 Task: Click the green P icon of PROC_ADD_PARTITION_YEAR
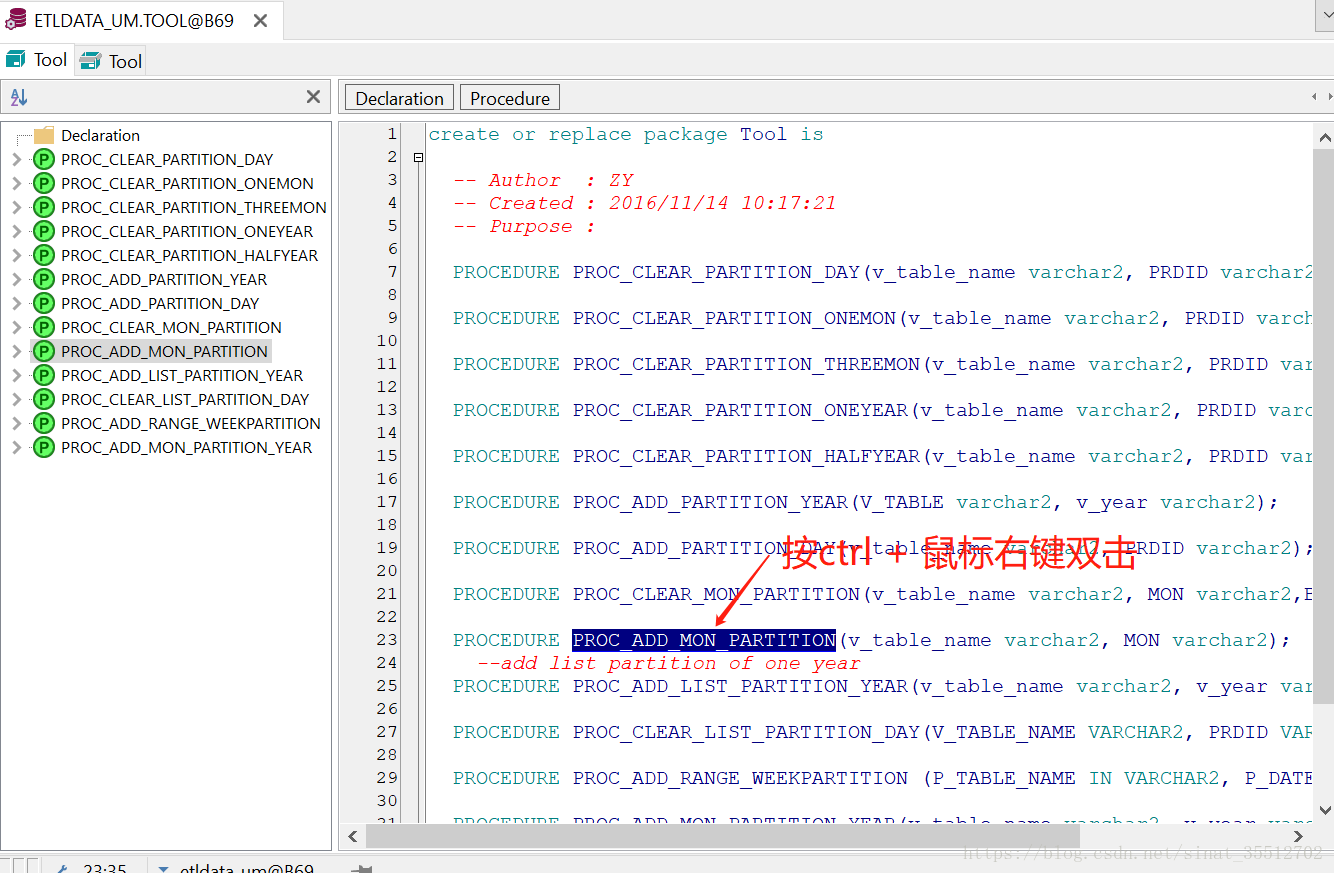point(43,279)
